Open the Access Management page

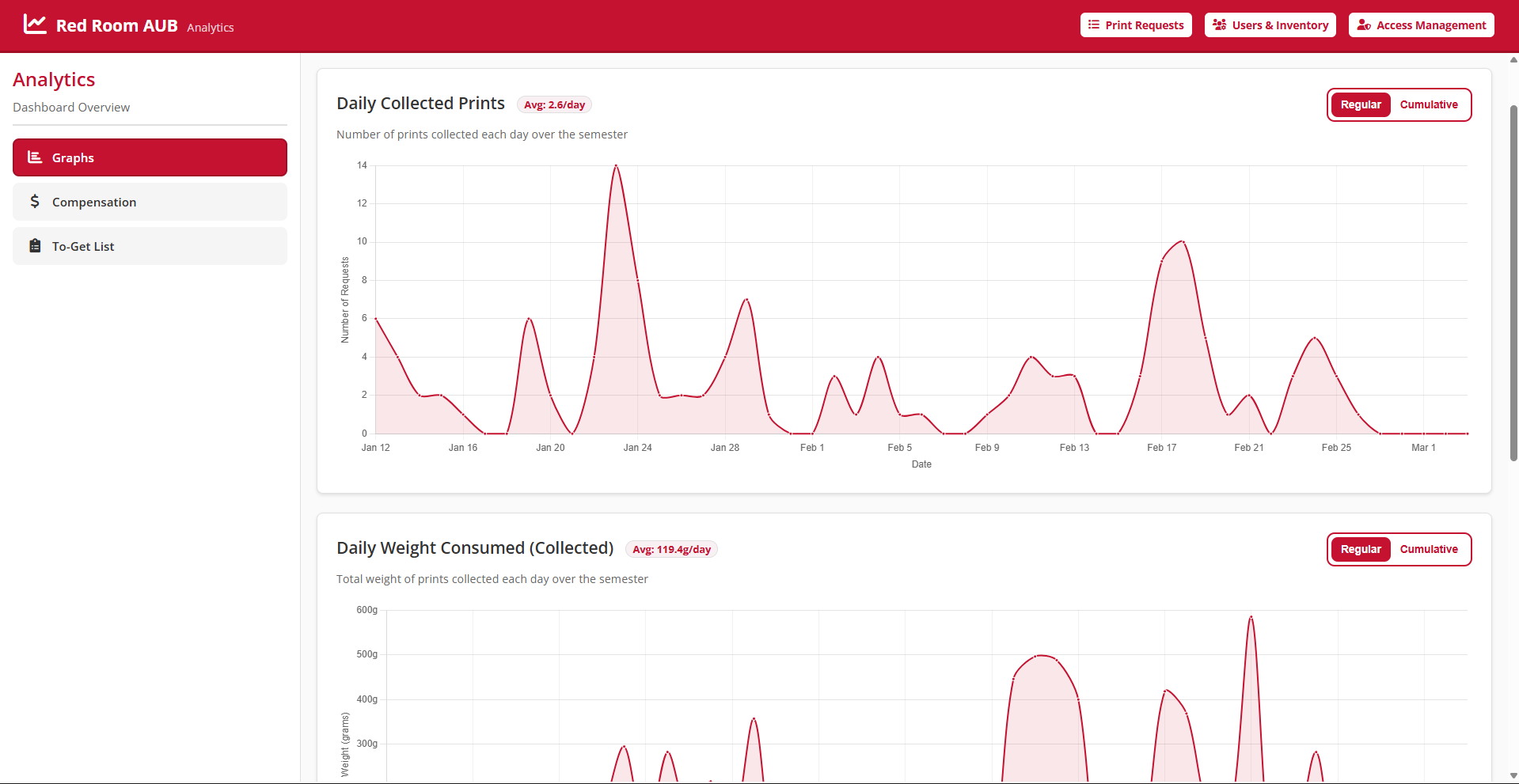[x=1422, y=25]
